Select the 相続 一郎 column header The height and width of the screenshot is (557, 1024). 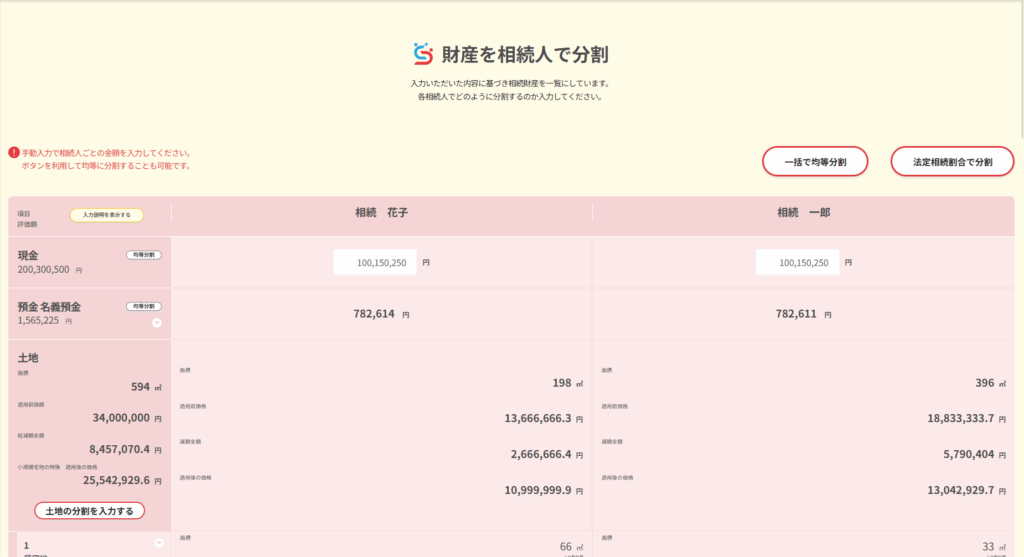[x=803, y=213]
